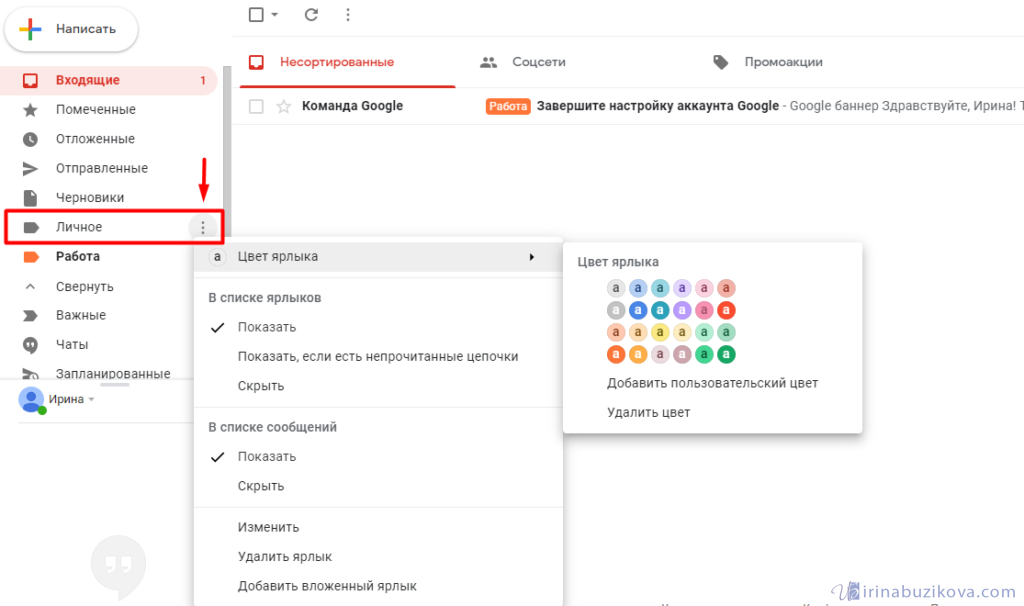Open the three-dot More menu in the toolbar
The height and width of the screenshot is (606, 1024).
[x=348, y=15]
